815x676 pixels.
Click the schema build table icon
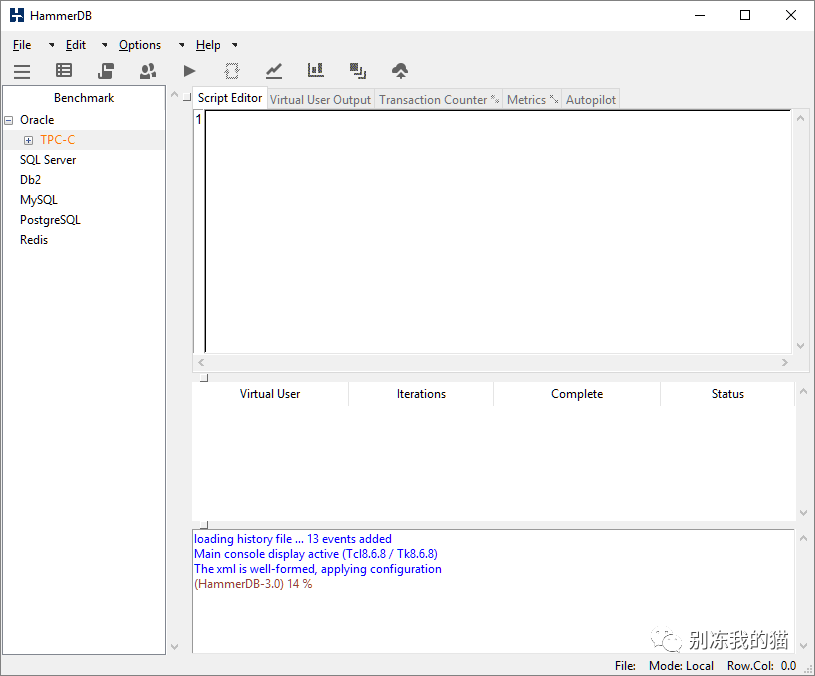click(x=64, y=71)
